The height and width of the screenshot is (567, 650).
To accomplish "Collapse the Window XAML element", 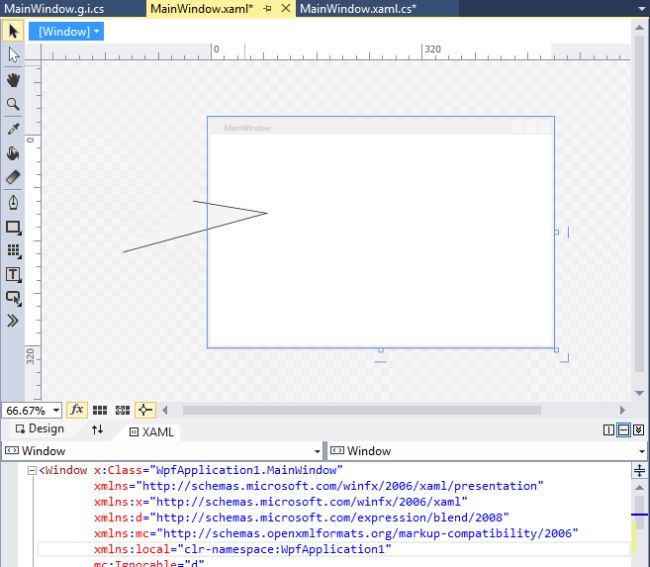I will pyautogui.click(x=32, y=470).
